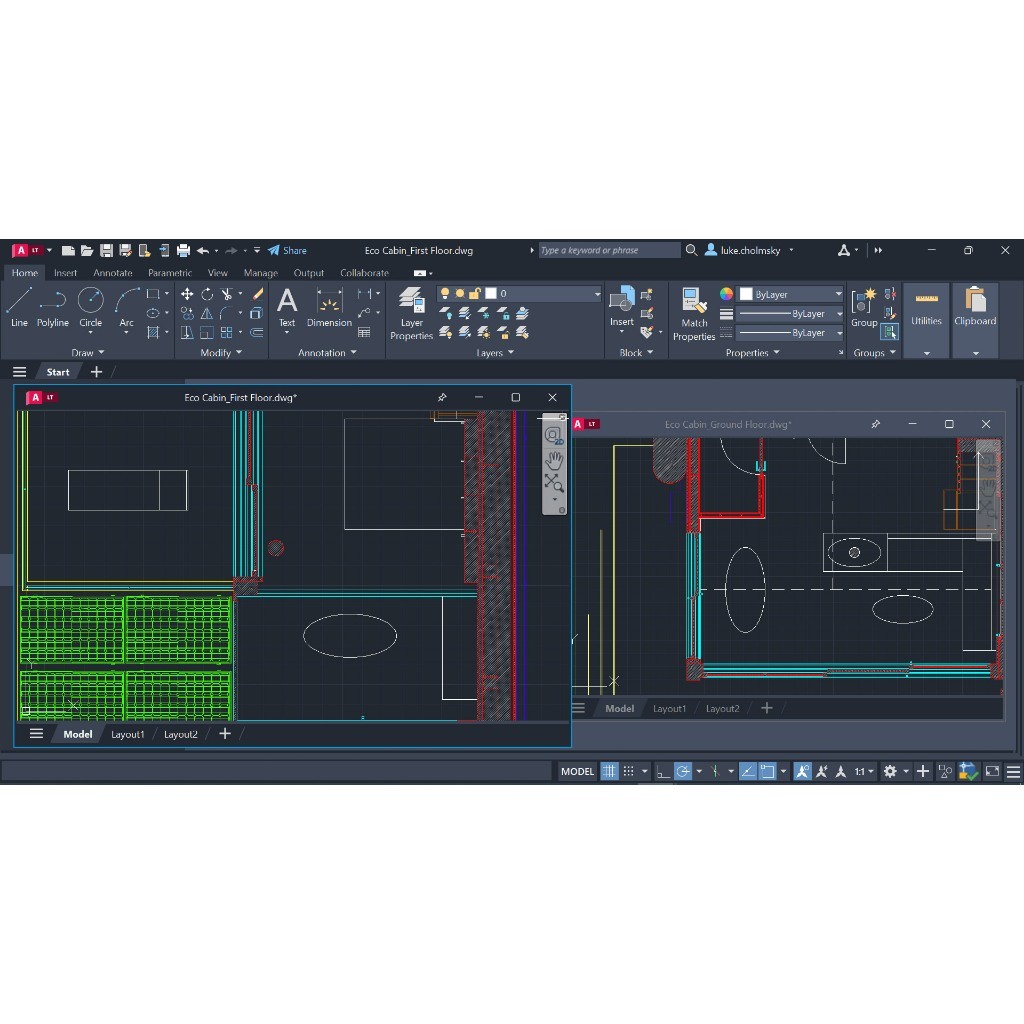Screen dimensions: 1024x1024
Task: Click the ByLayer object color swatch
Action: [x=746, y=295]
